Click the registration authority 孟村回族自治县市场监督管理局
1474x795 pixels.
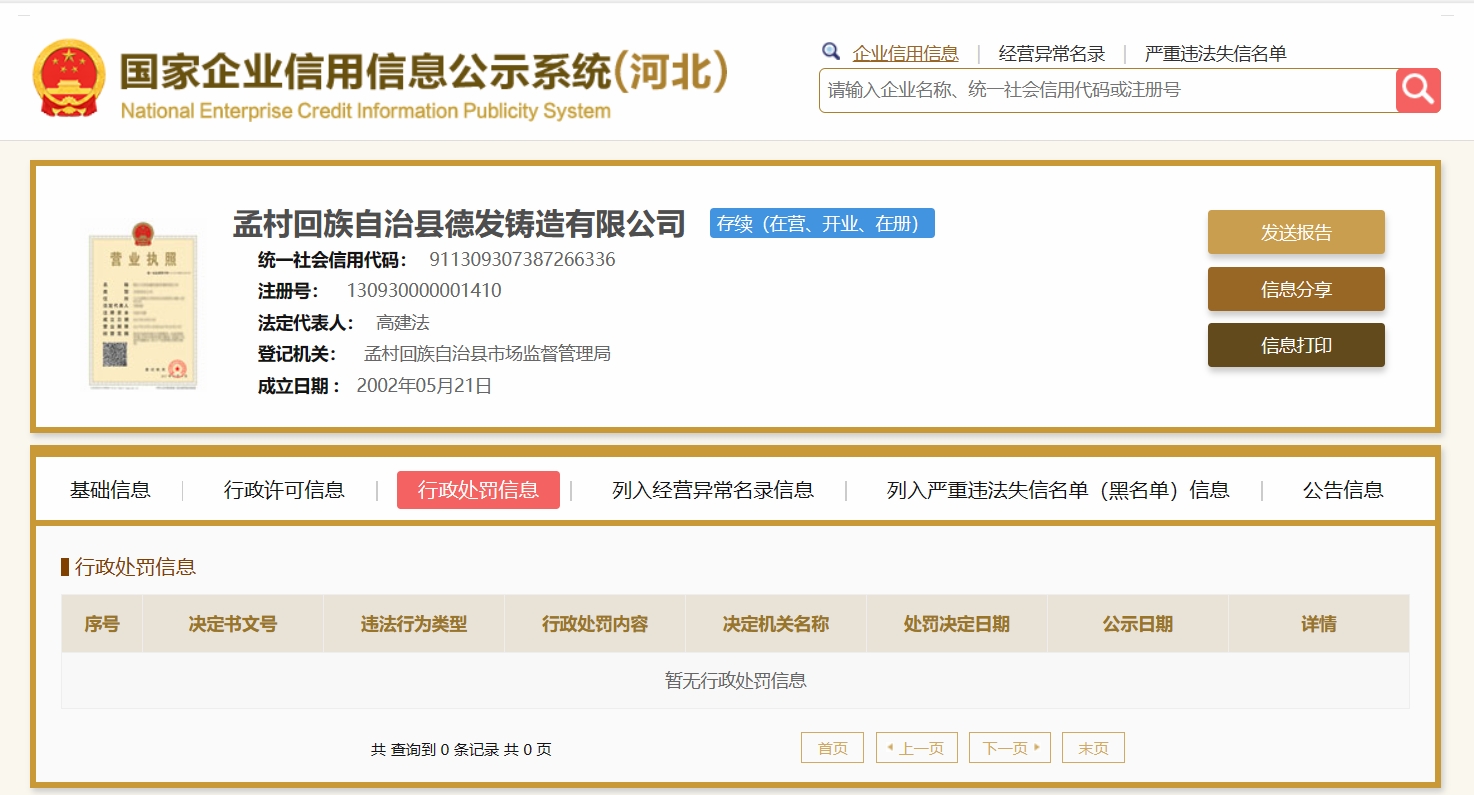[487, 354]
